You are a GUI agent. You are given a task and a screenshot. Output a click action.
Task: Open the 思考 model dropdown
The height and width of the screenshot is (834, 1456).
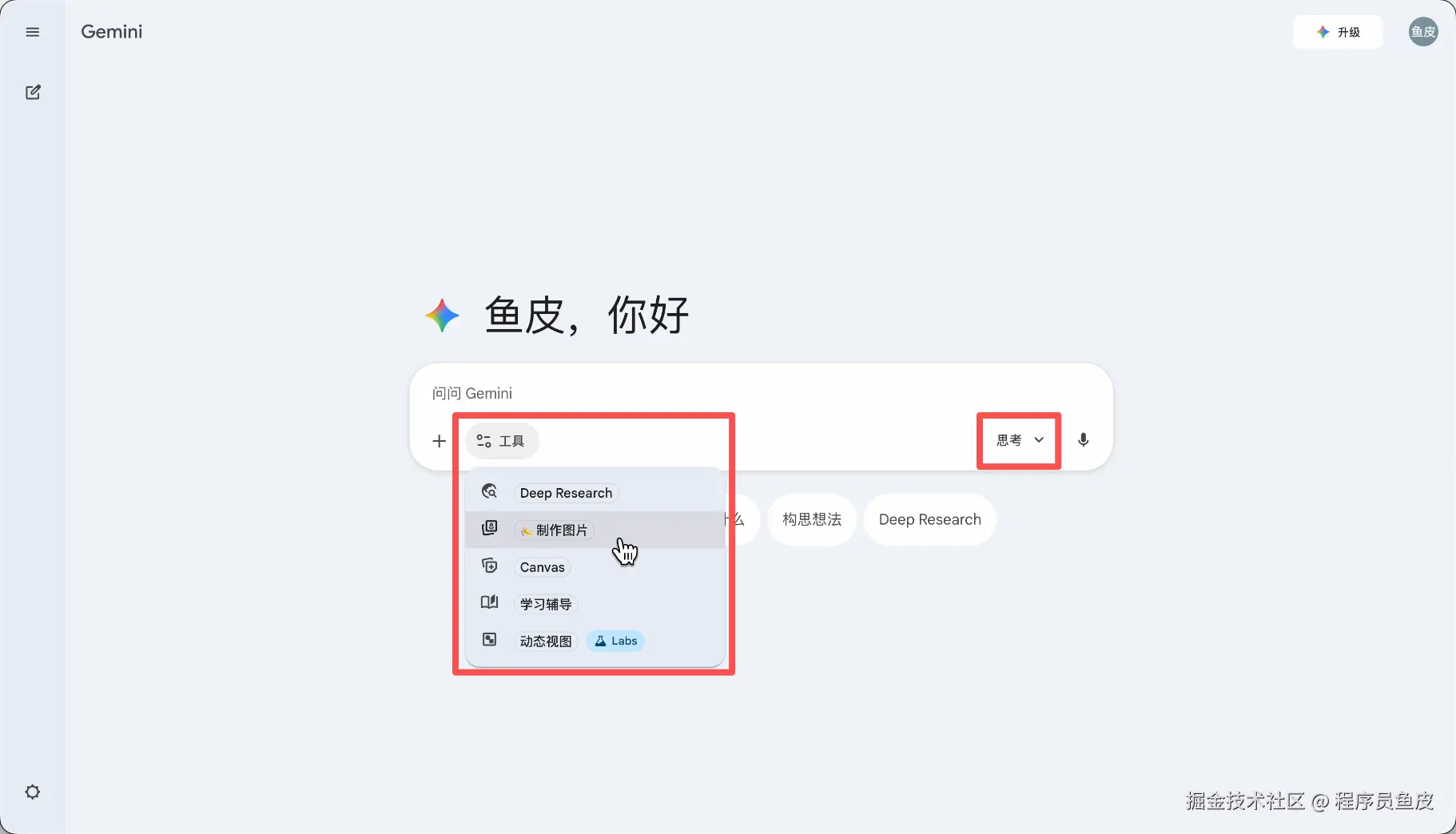[1020, 440]
